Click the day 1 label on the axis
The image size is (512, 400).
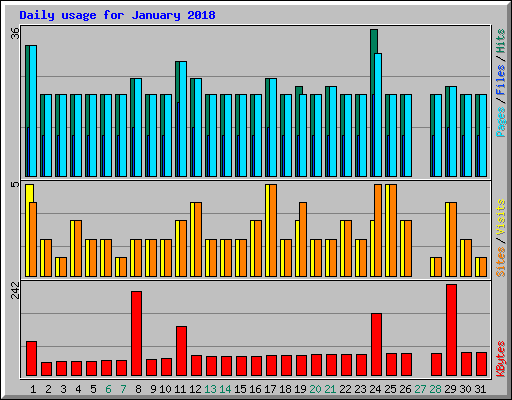33,389
